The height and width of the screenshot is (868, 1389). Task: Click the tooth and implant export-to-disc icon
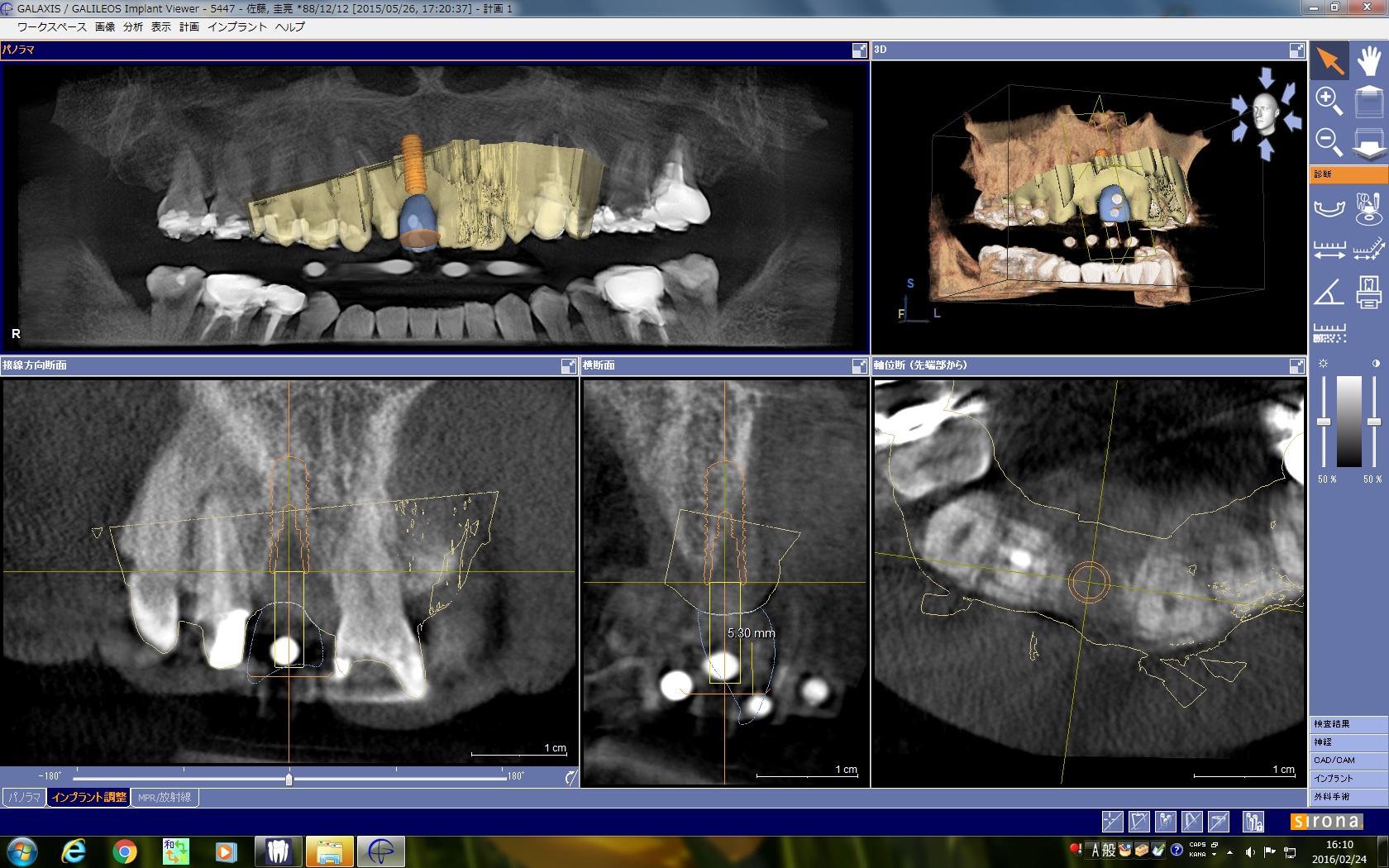click(x=1369, y=208)
